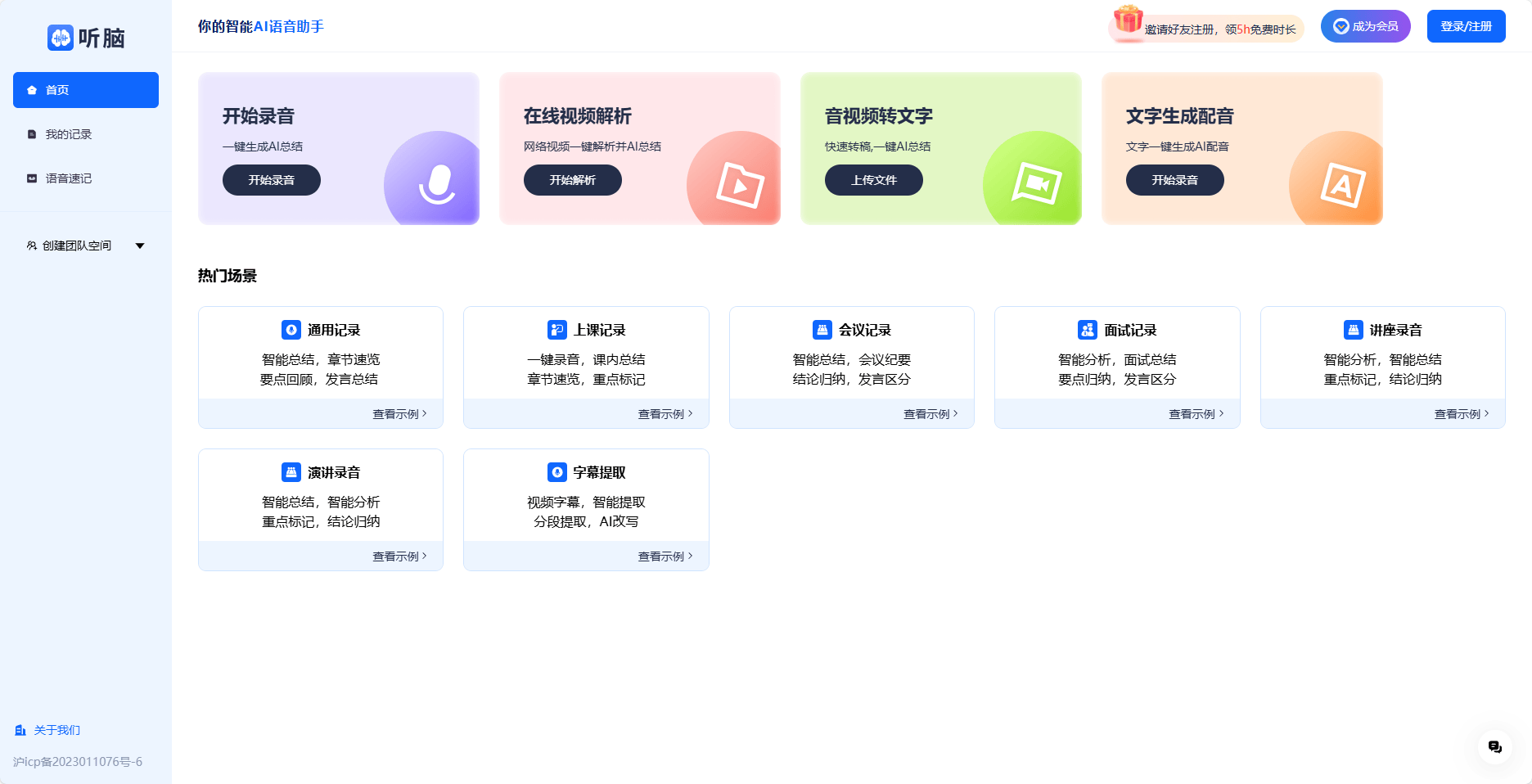Select the 通用记录 scene icon

tap(291, 329)
